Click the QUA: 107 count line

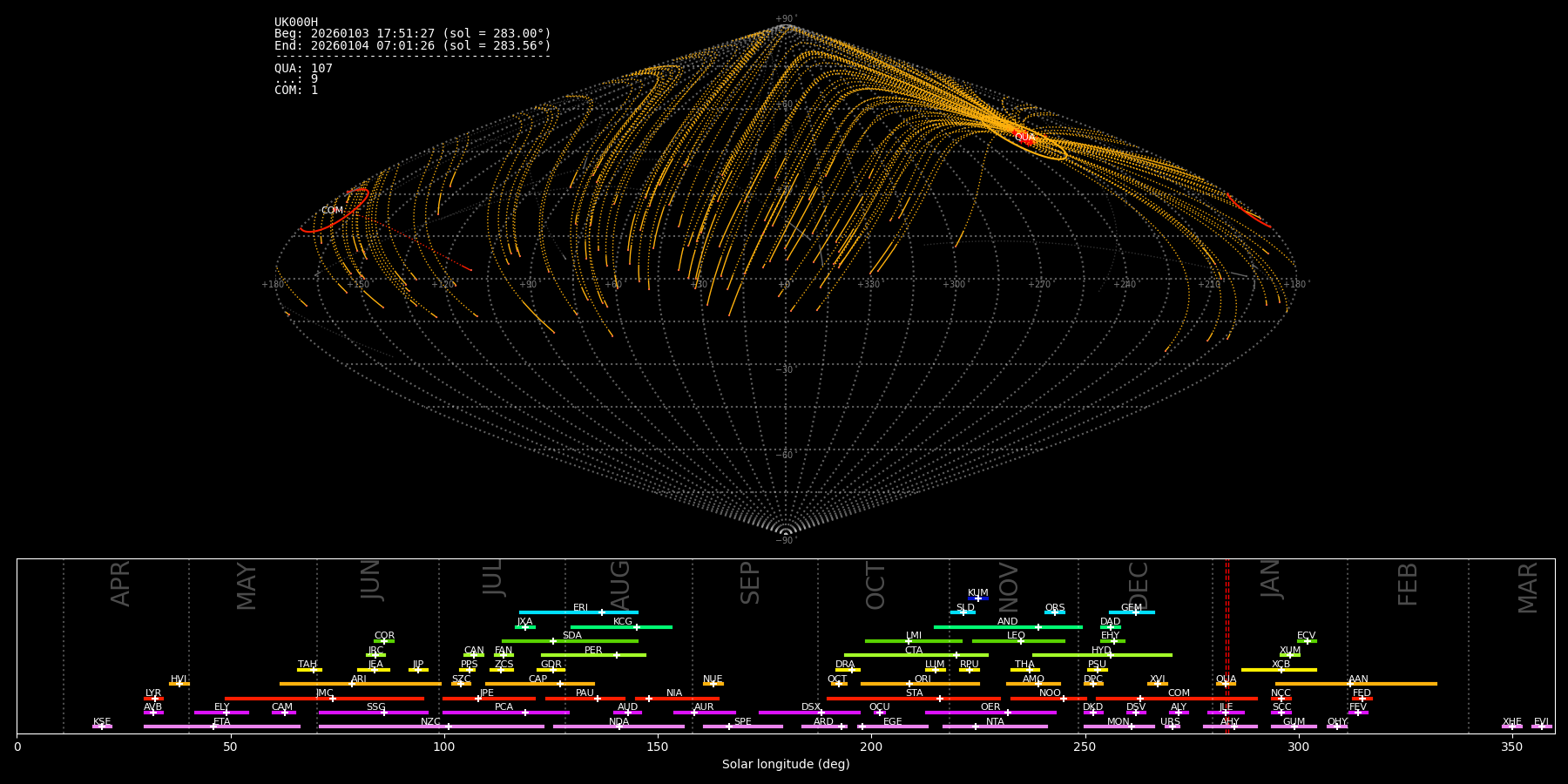[303, 68]
